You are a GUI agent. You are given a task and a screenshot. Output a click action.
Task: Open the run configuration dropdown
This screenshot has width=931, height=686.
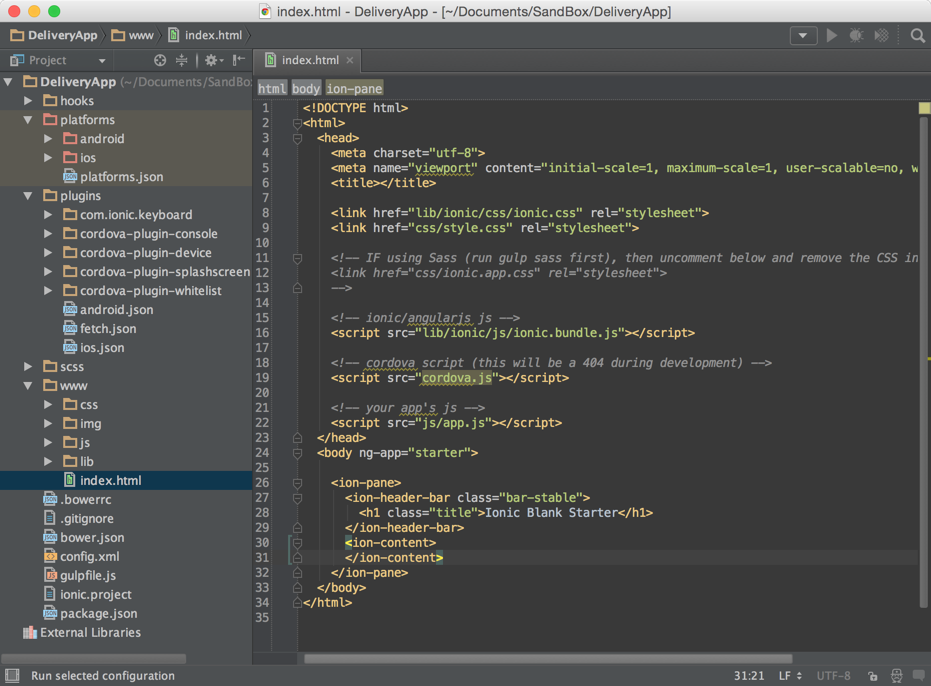803,36
